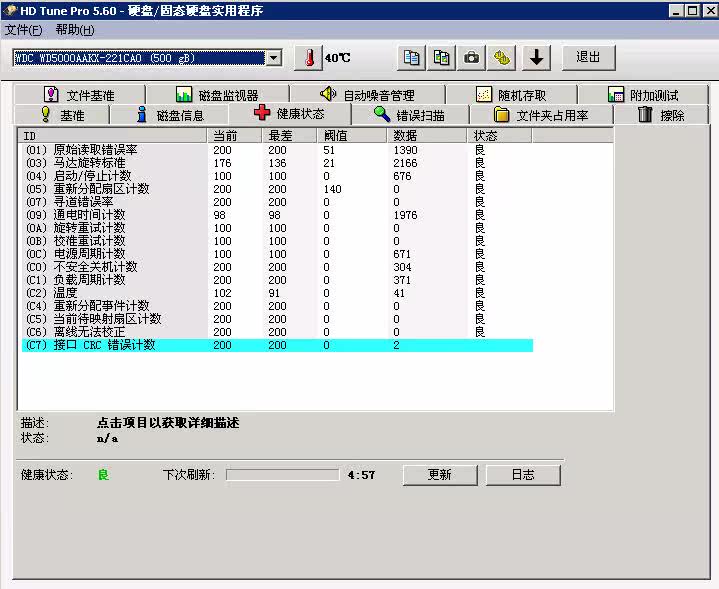Switch to the 随机存取 tab
This screenshot has height=589, width=719.
point(511,95)
